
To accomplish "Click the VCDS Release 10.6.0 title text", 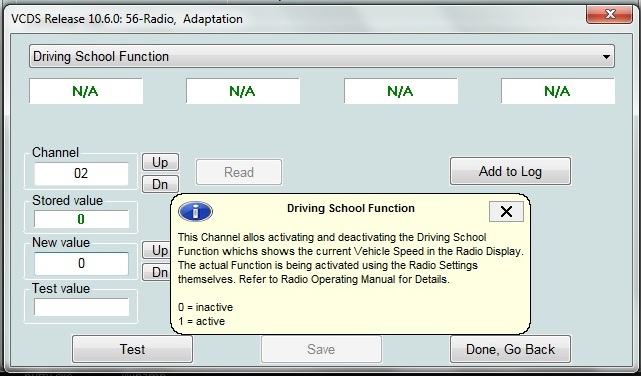I will click(x=127, y=19).
